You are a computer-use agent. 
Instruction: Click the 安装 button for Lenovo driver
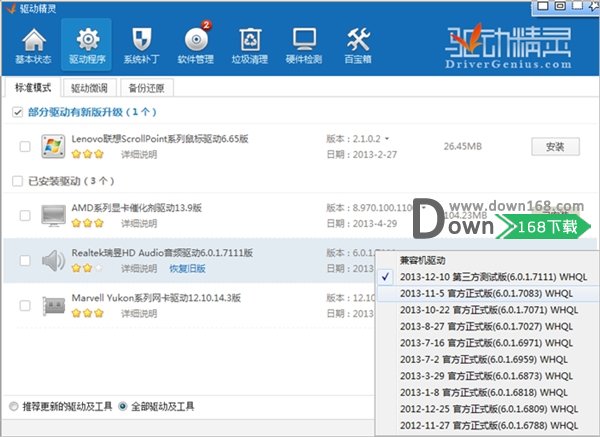pos(555,147)
